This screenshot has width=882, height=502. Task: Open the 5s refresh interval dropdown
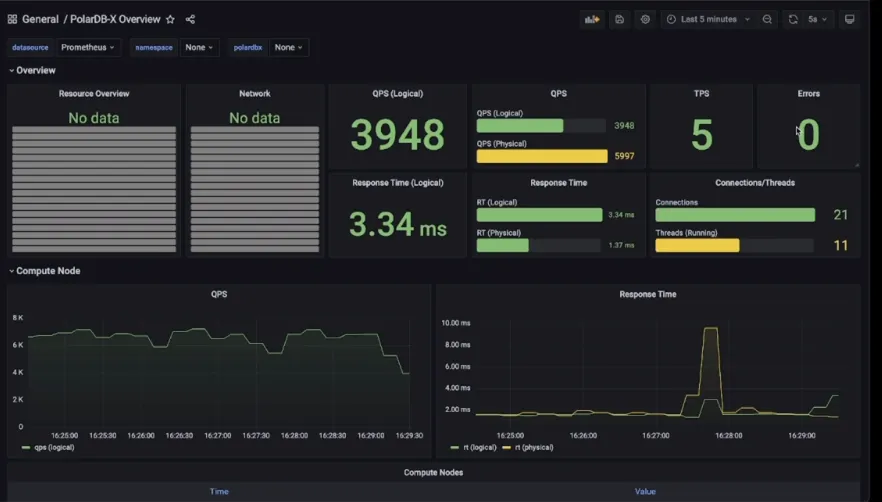point(817,19)
